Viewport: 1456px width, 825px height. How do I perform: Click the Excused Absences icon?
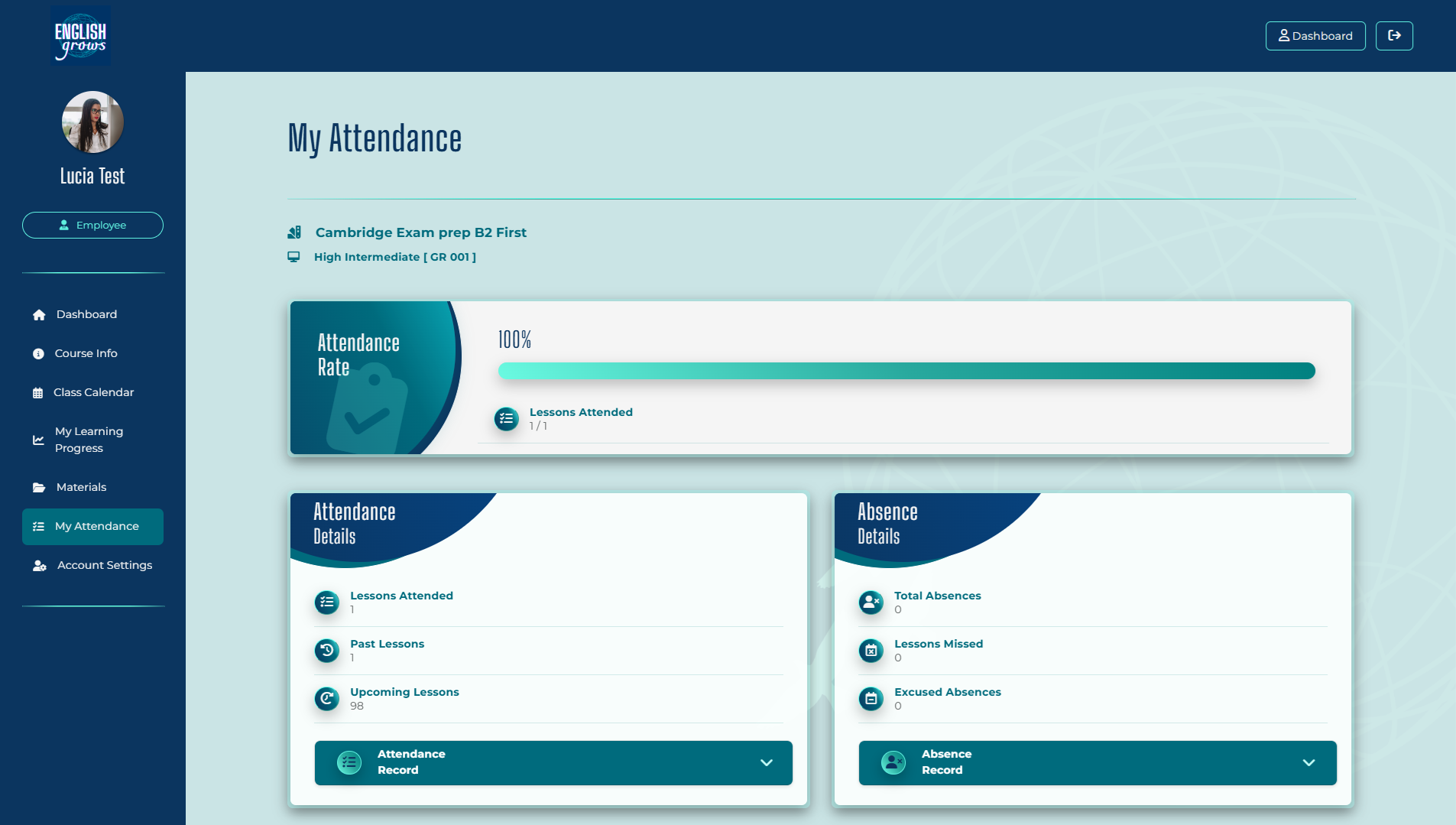click(871, 699)
